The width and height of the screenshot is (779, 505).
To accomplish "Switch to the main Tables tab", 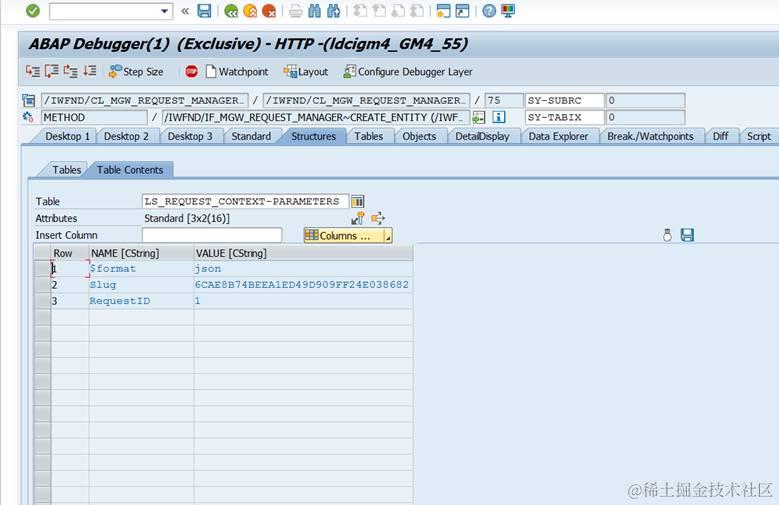I will coord(368,136).
